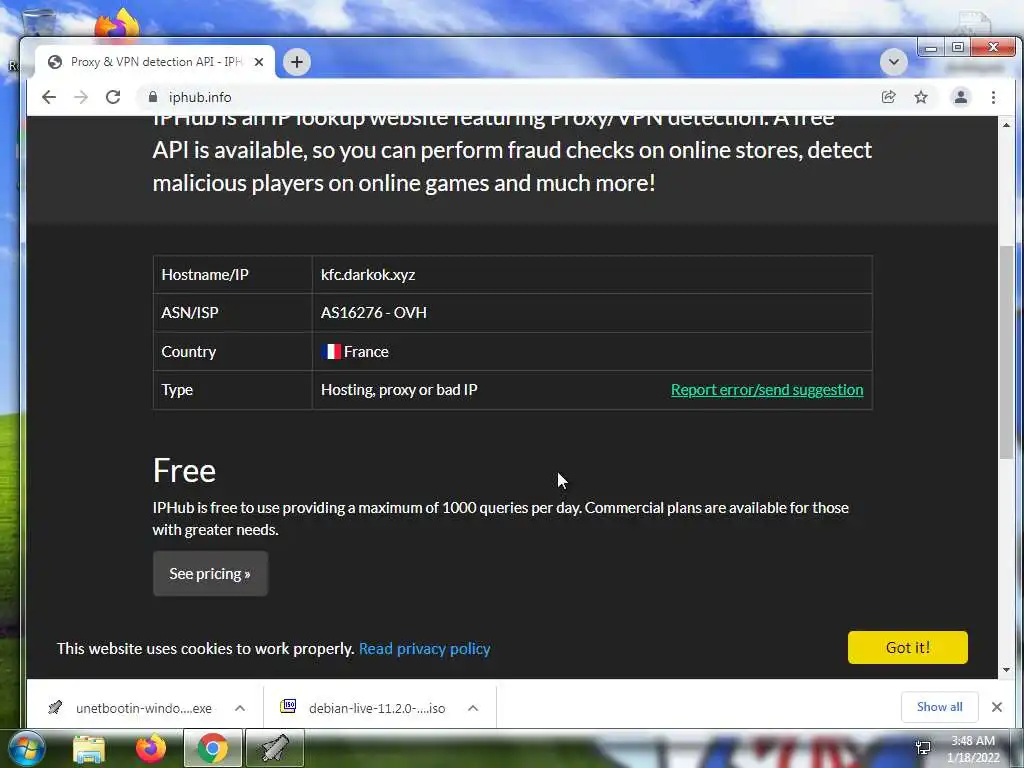Click the French flag icon

331,351
